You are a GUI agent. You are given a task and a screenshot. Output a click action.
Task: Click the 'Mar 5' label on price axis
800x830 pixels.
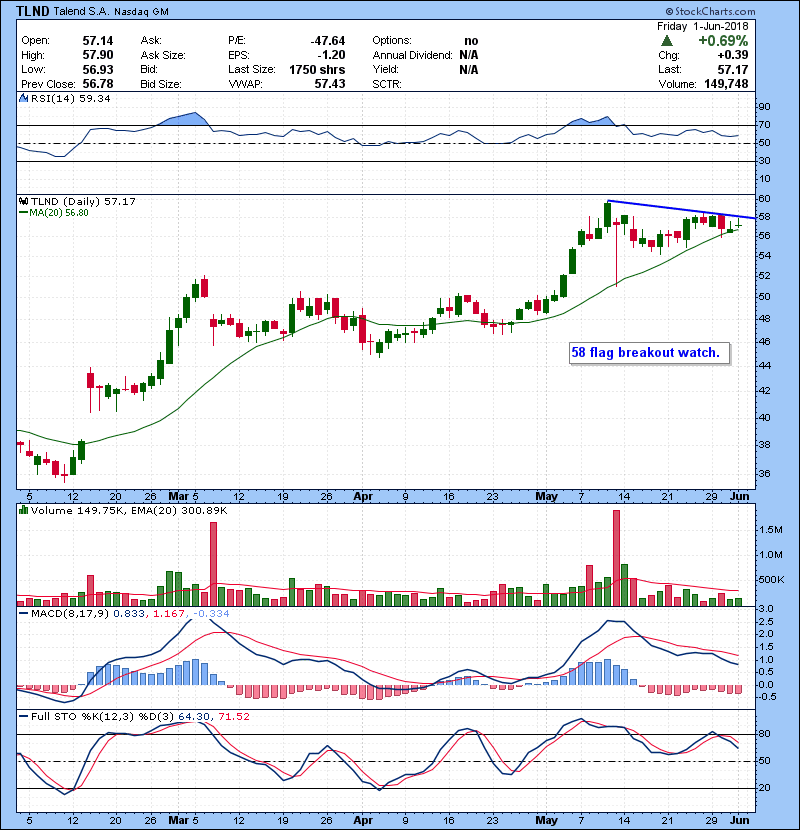coord(183,497)
